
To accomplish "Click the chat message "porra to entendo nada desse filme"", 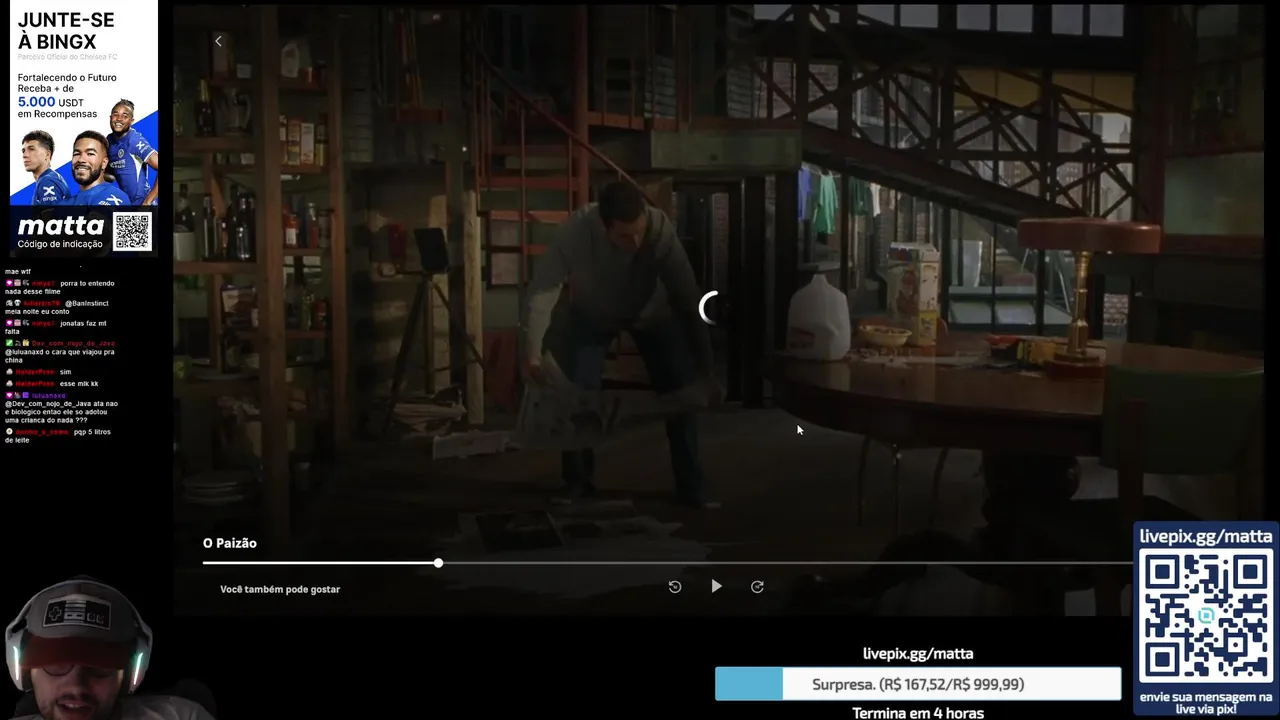I will tap(60, 287).
